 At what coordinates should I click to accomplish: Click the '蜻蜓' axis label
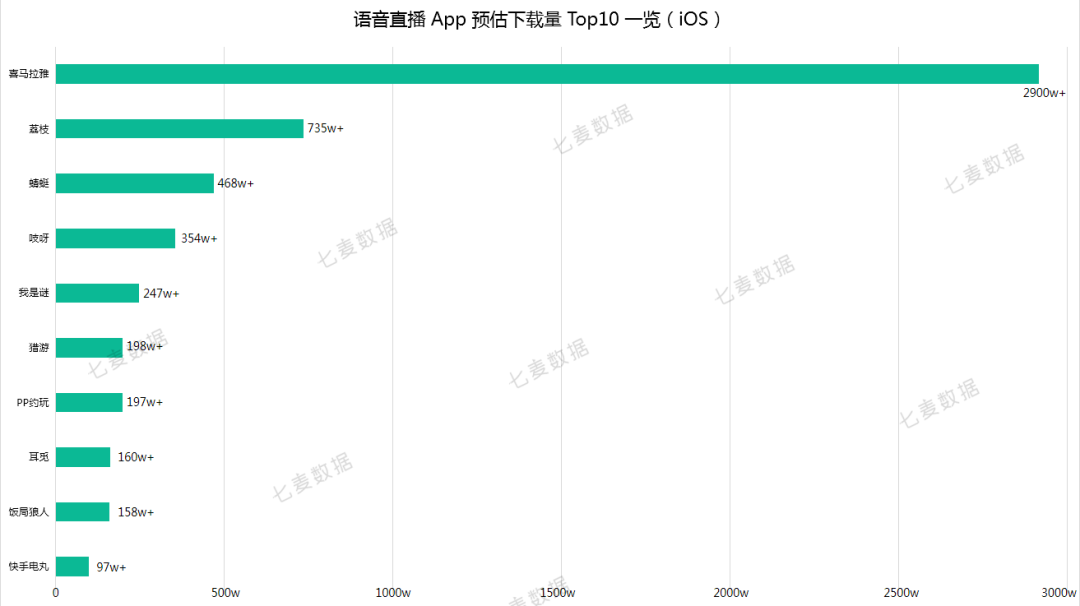click(39, 183)
